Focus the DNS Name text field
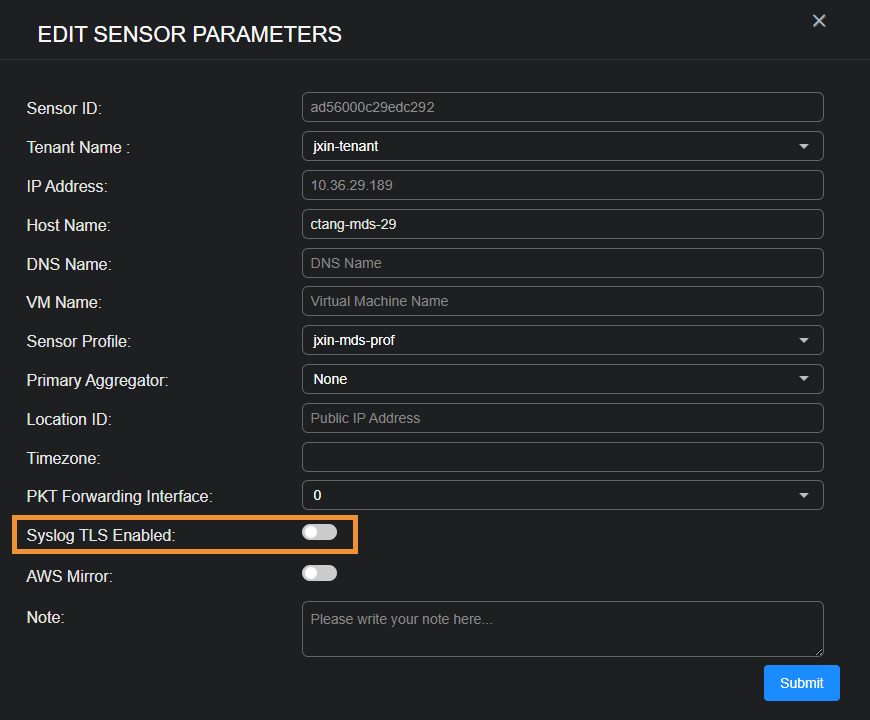The image size is (870, 720). coord(562,263)
